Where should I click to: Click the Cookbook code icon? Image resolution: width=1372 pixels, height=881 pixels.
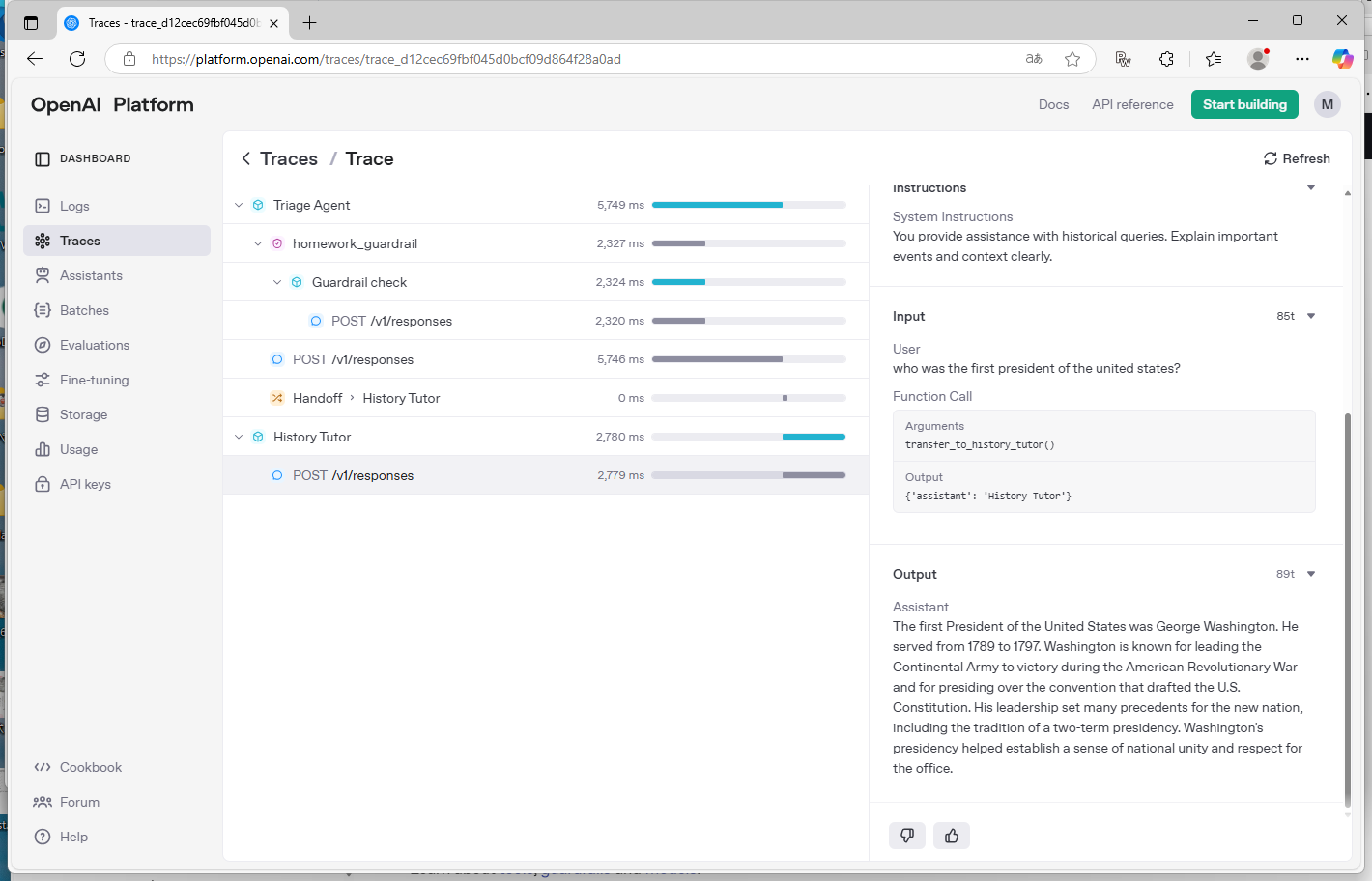[43, 767]
